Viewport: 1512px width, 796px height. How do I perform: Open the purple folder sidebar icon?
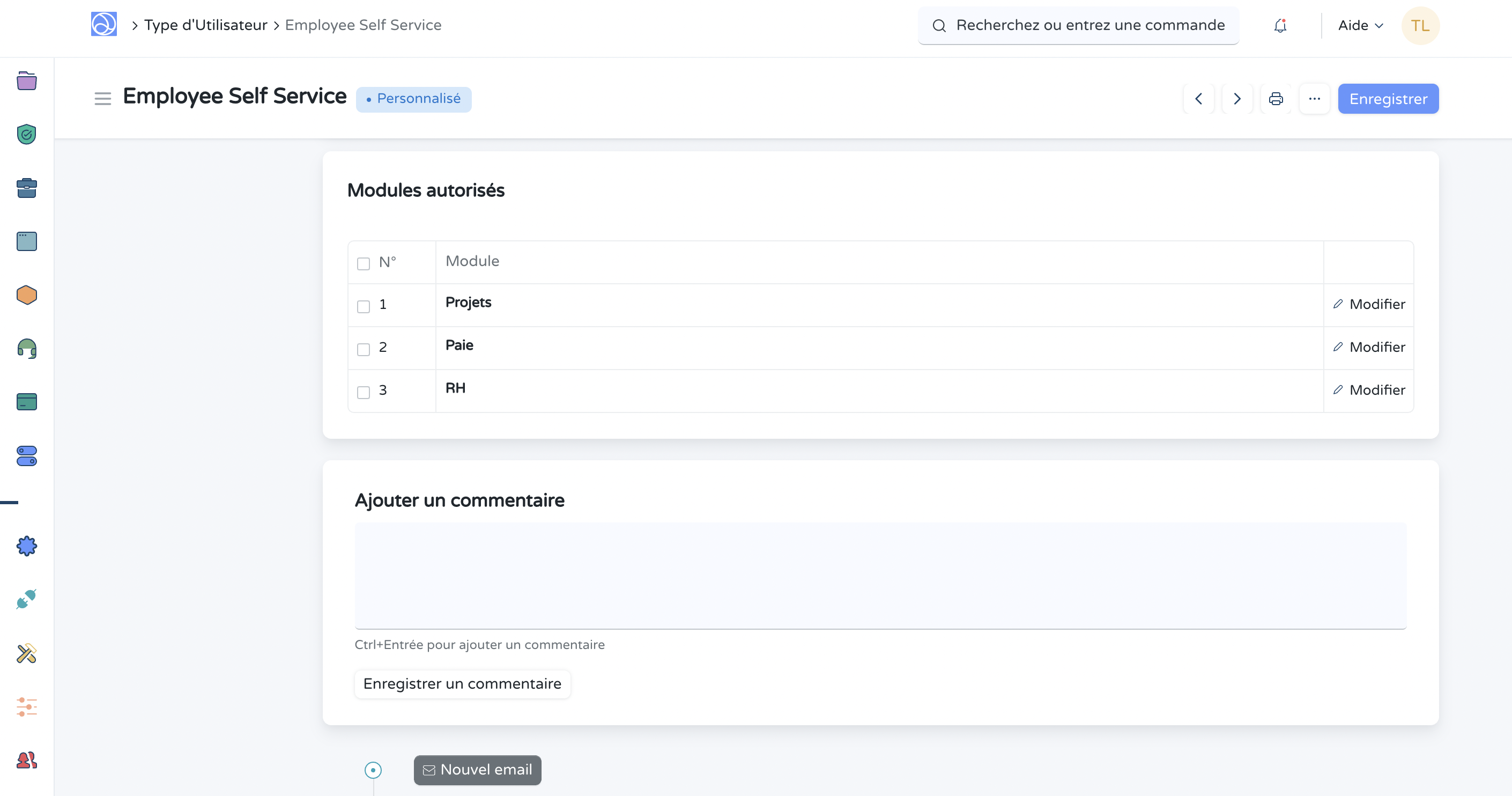(26, 80)
